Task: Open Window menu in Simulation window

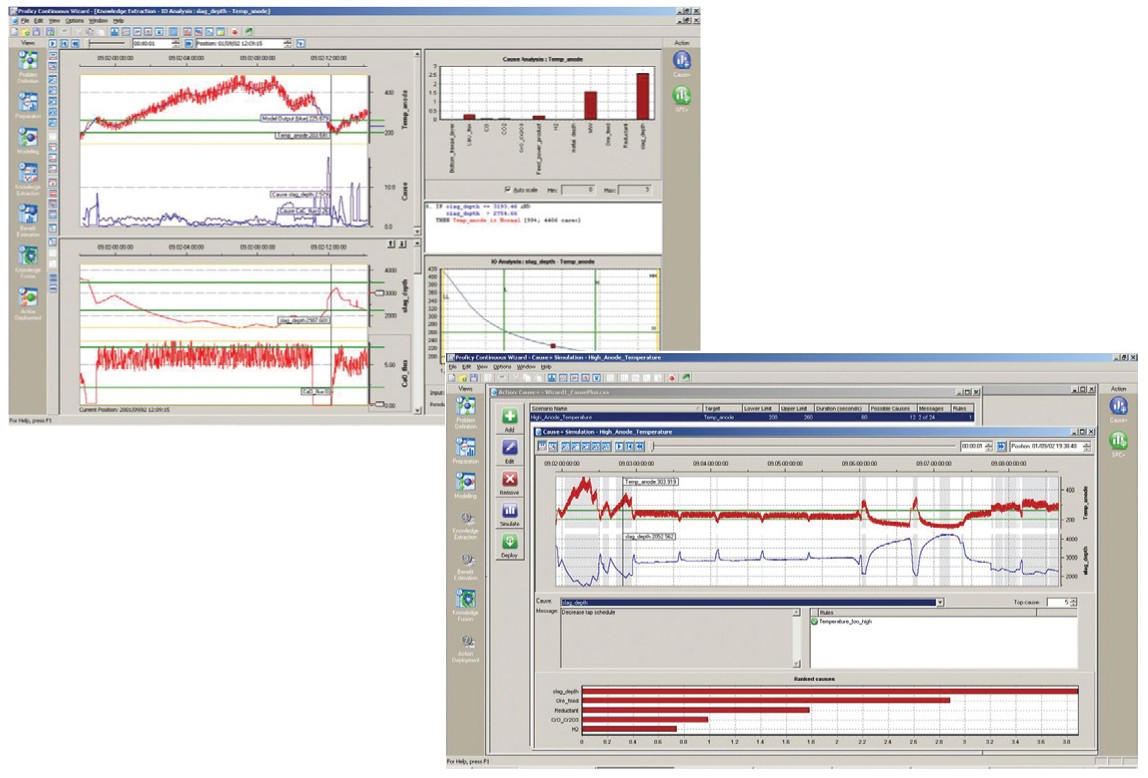Action: pos(526,367)
